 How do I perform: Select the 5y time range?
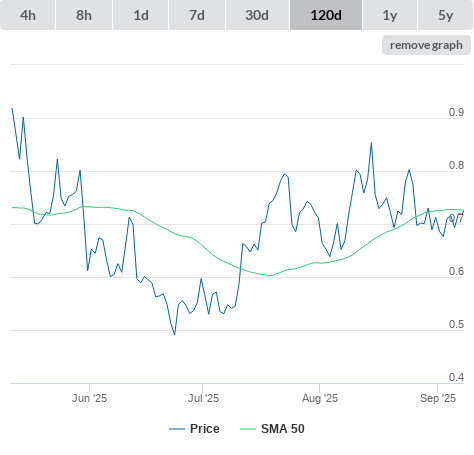[x=446, y=15]
